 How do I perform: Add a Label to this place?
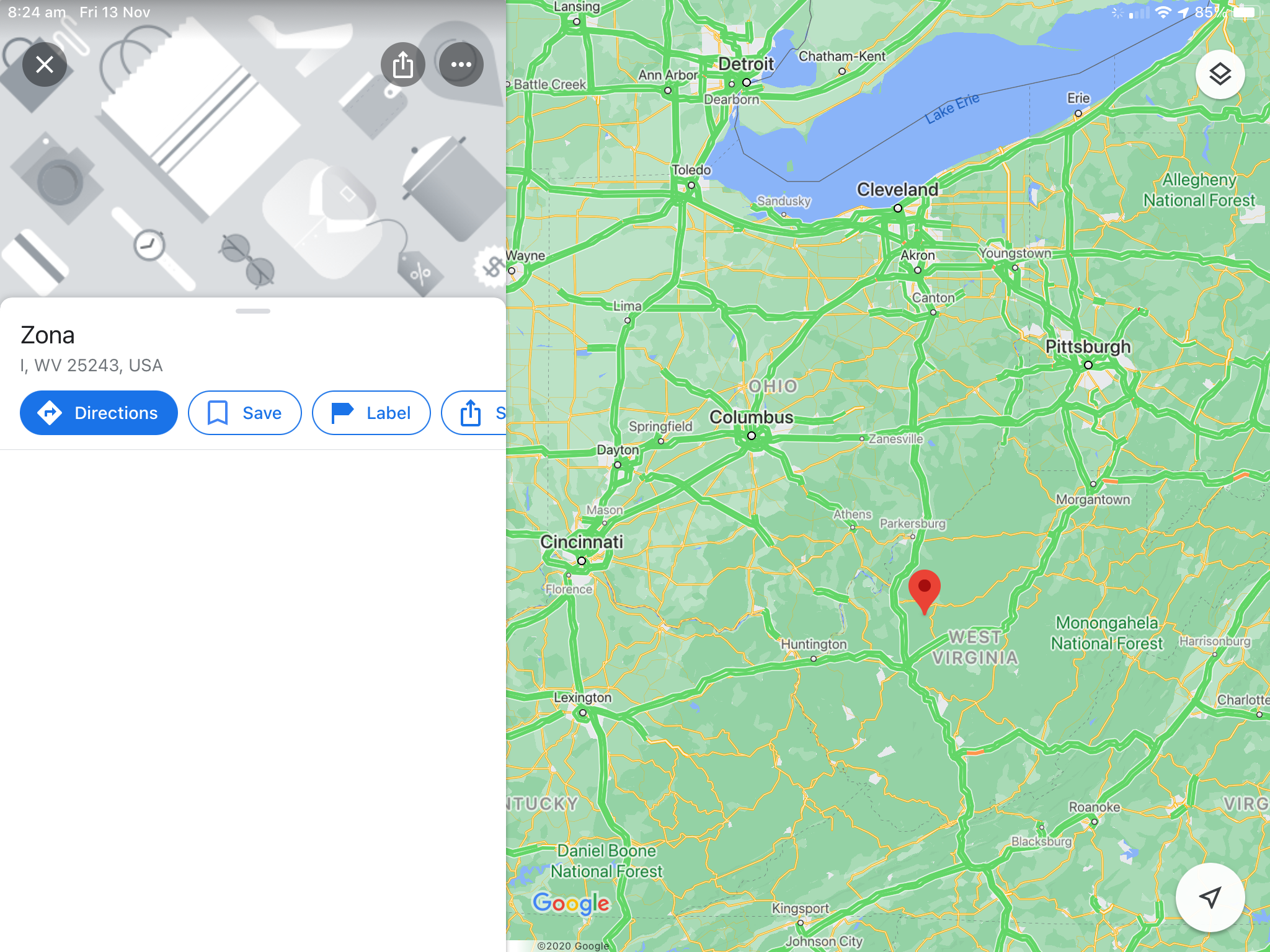[x=371, y=413]
